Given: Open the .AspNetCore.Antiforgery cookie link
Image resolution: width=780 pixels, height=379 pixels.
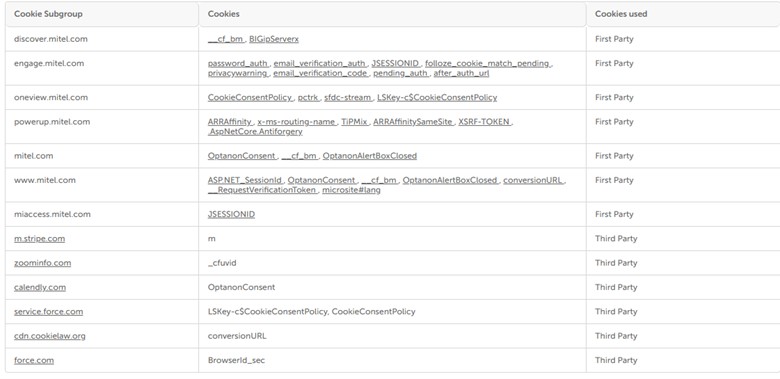Looking at the screenshot, I should 255,132.
